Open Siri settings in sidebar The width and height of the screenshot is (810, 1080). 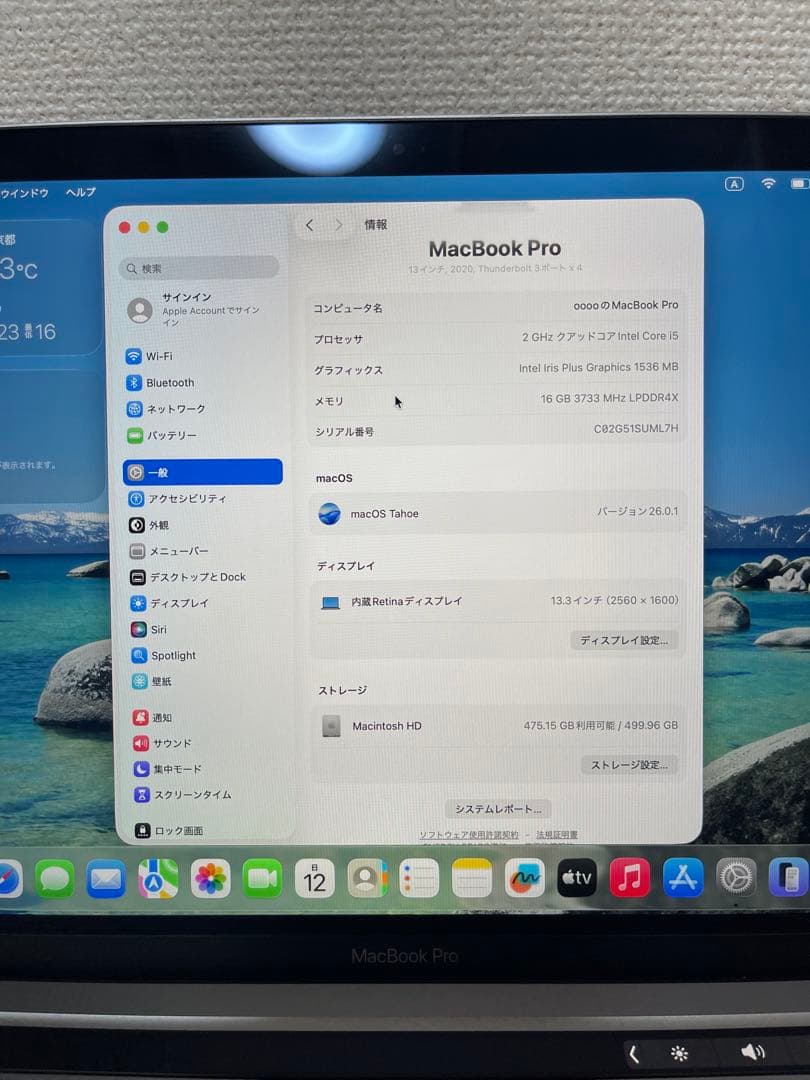pos(149,630)
